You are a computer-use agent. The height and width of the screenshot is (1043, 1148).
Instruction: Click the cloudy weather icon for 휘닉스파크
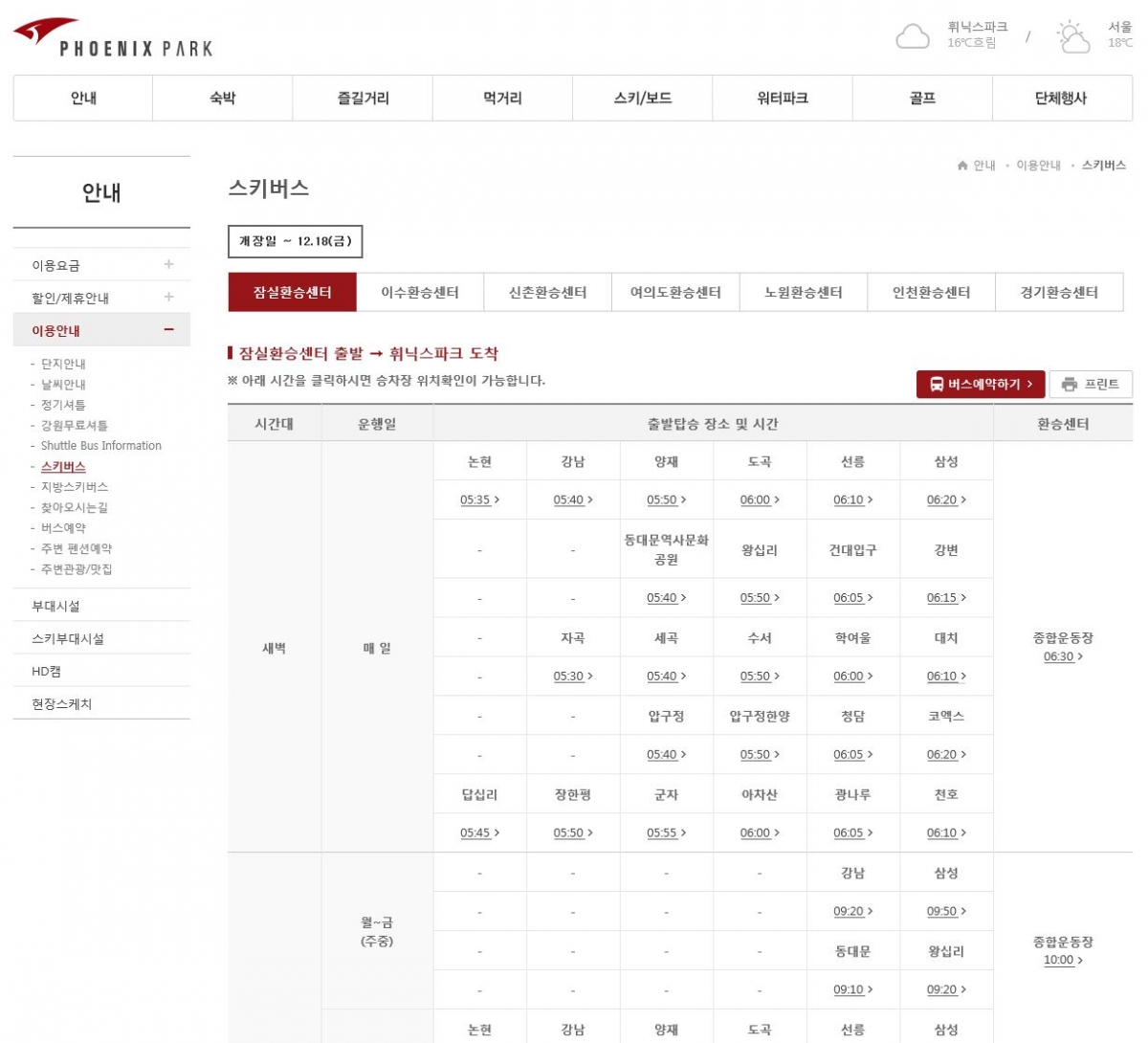click(913, 36)
